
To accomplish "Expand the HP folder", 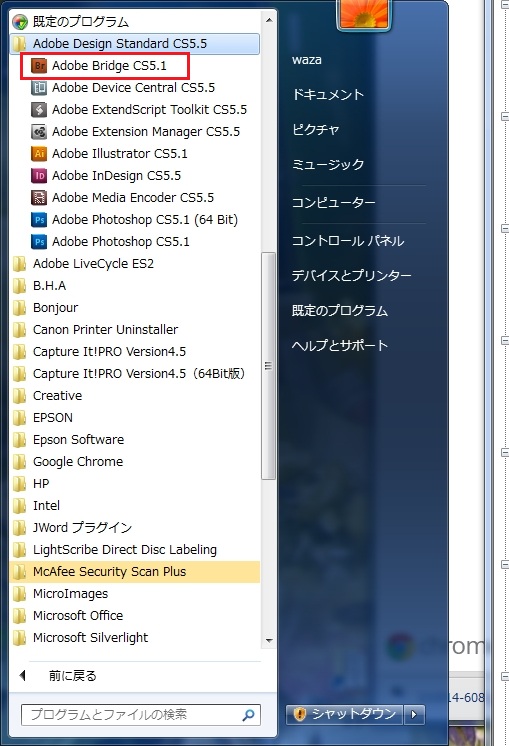I will click(x=135, y=483).
